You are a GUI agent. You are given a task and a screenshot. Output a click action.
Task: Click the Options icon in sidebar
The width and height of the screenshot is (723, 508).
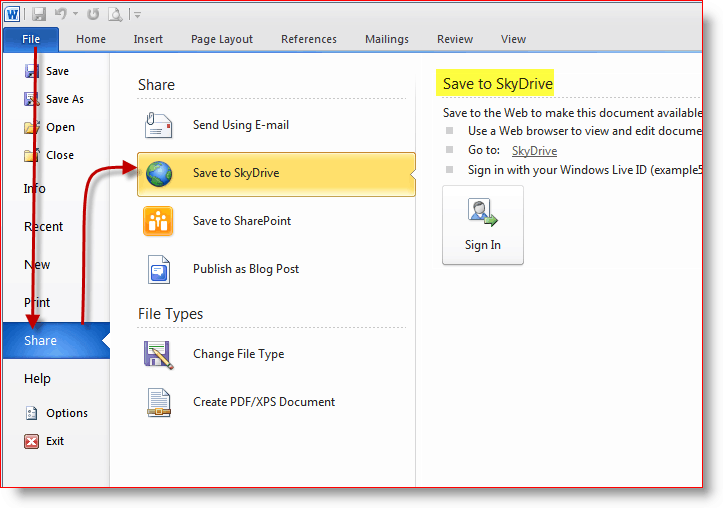coord(31,413)
